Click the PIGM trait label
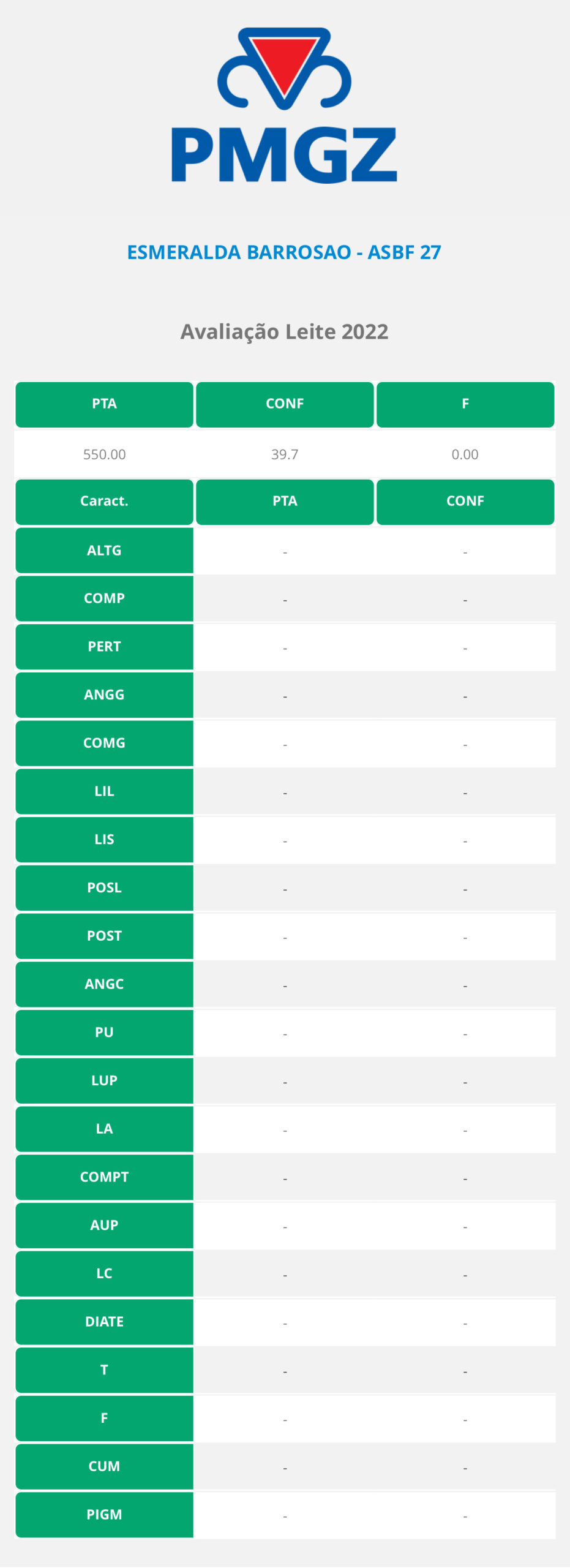This screenshot has width=570, height=1568. point(104,1515)
